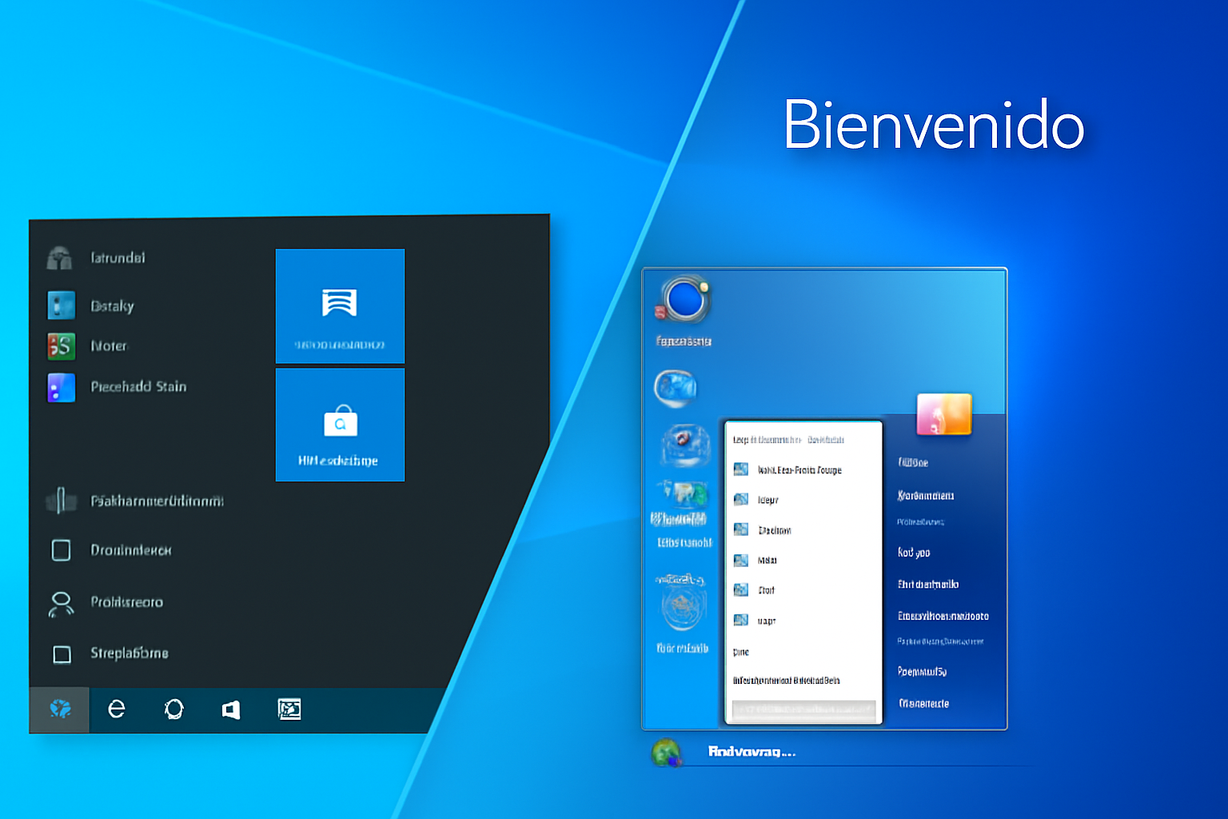This screenshot has height=819, width=1228.
Task: Click the shopping bag icon on the Store tile
Action: [x=340, y=421]
